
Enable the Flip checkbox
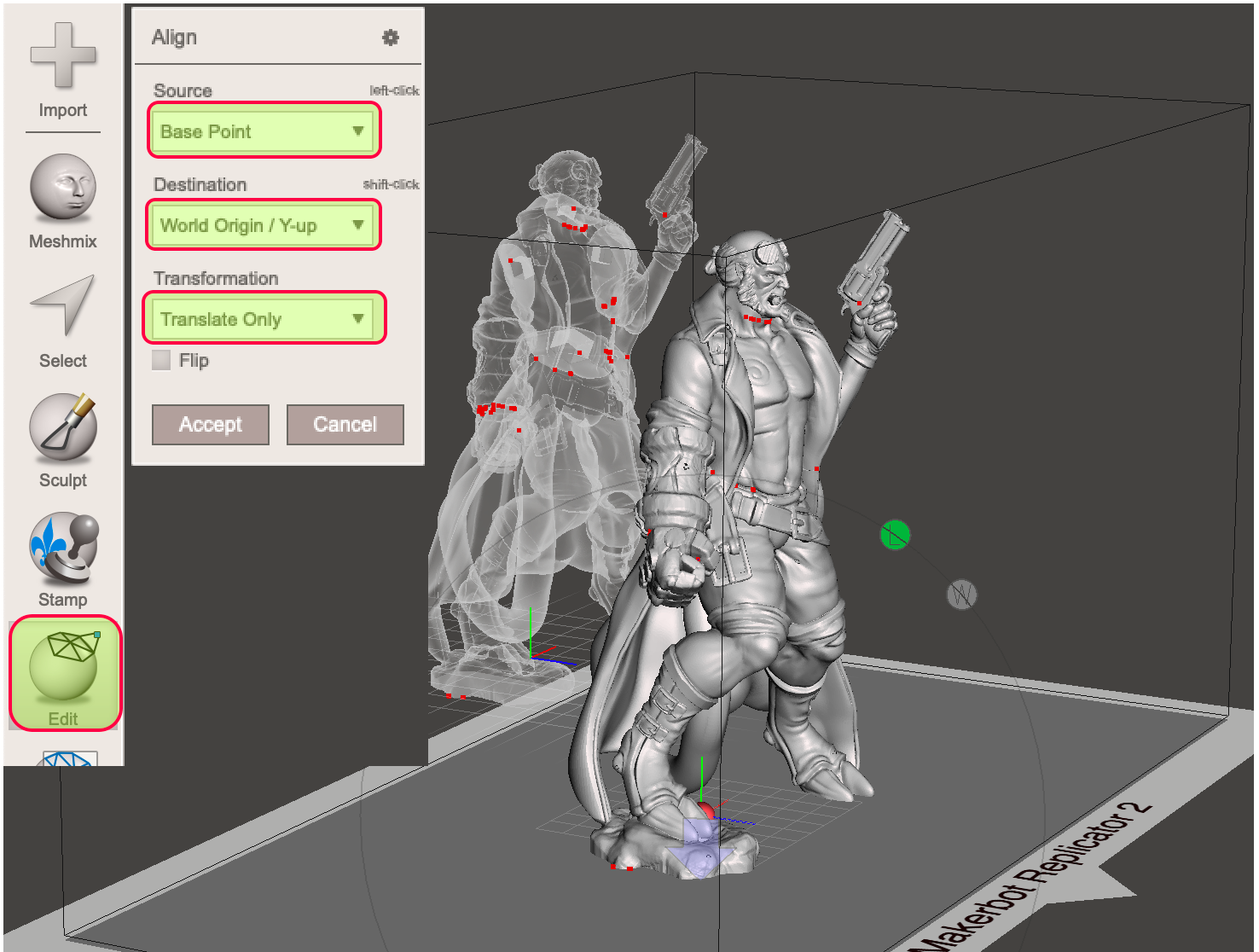(x=161, y=360)
